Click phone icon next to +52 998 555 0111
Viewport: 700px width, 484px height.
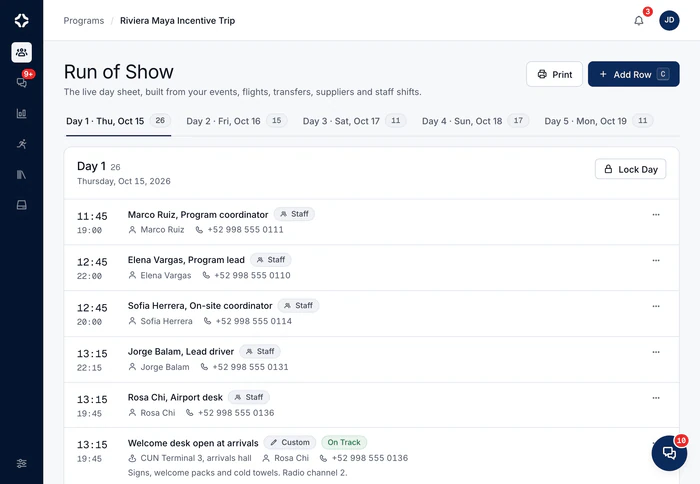coord(199,230)
